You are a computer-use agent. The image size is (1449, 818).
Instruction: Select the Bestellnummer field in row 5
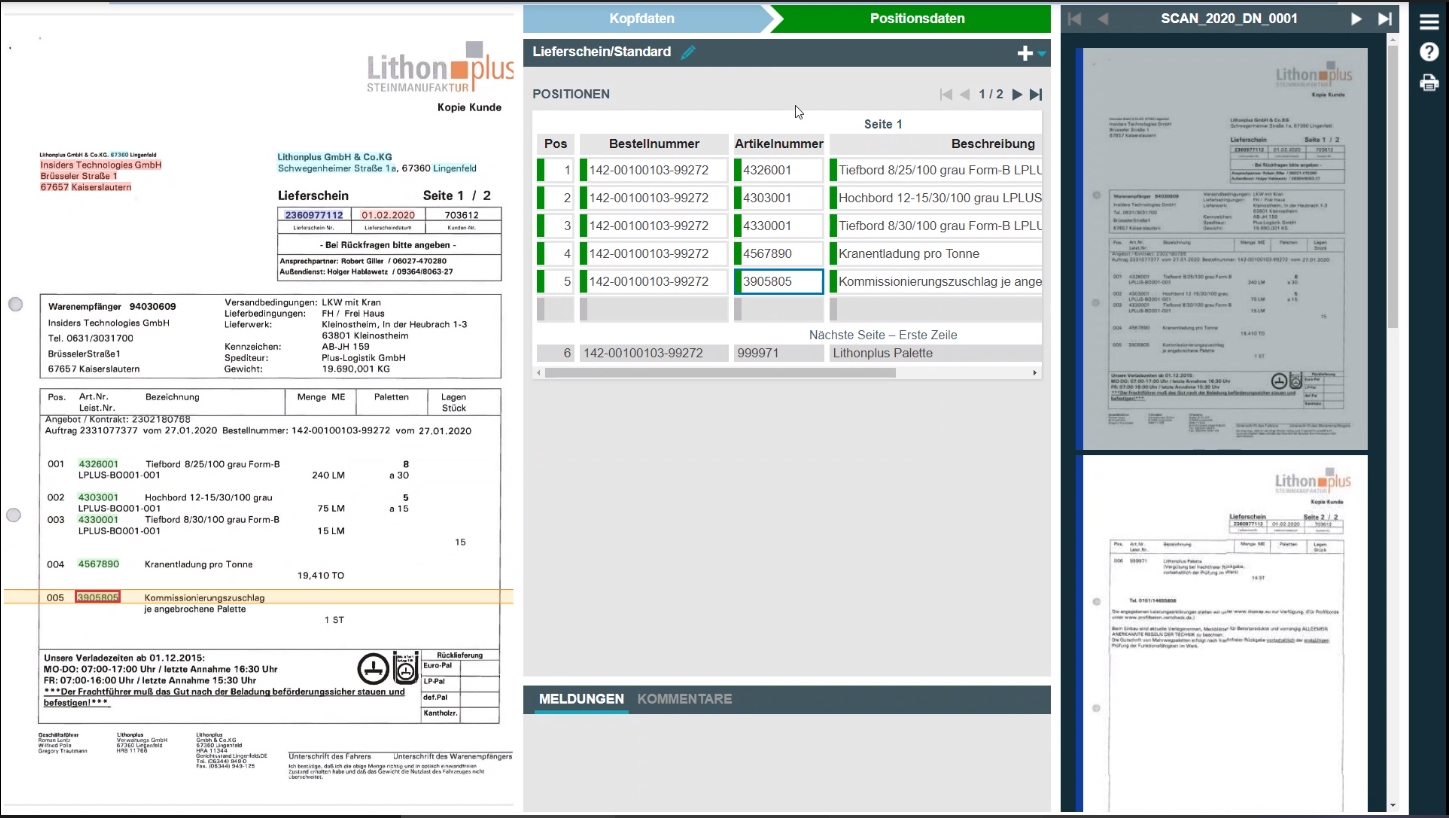click(x=654, y=282)
